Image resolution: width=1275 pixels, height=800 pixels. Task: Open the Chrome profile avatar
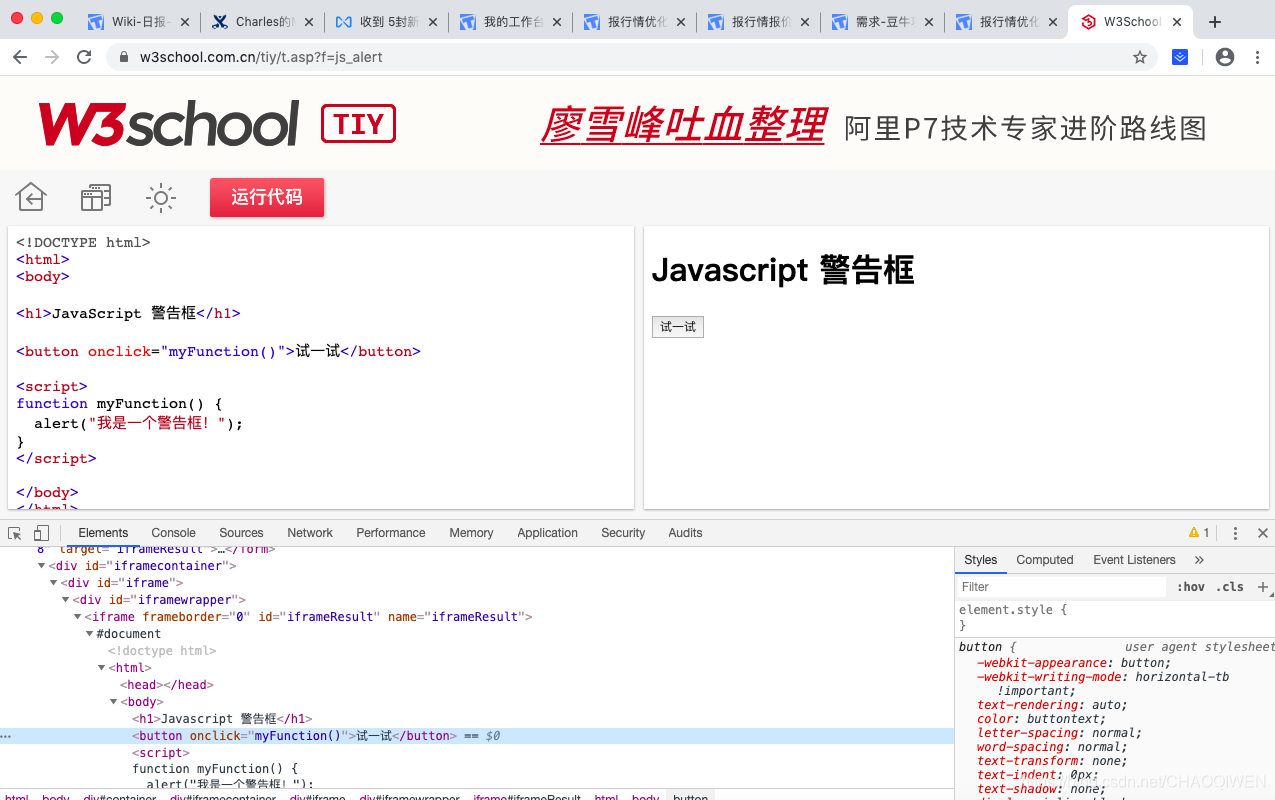click(1225, 57)
